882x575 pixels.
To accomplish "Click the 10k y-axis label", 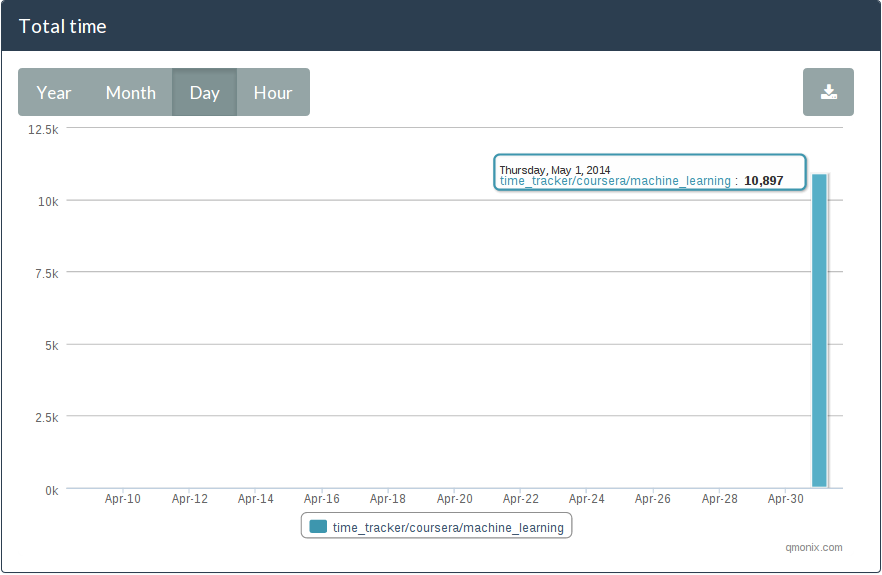I will point(48,201).
